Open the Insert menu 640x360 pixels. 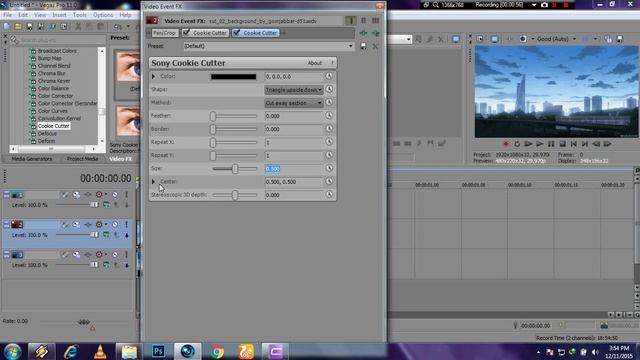coord(59,15)
